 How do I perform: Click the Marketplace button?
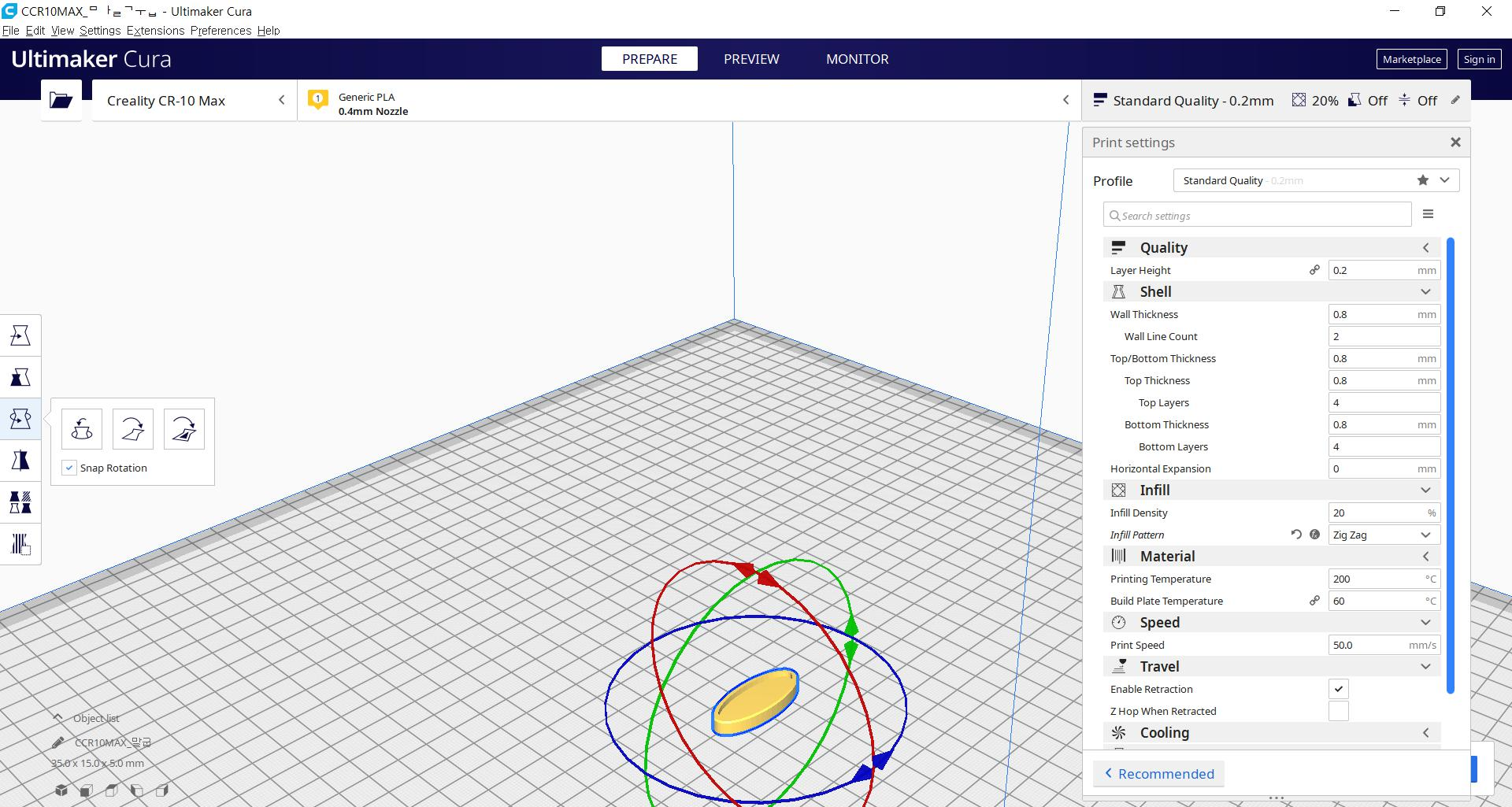coord(1411,59)
